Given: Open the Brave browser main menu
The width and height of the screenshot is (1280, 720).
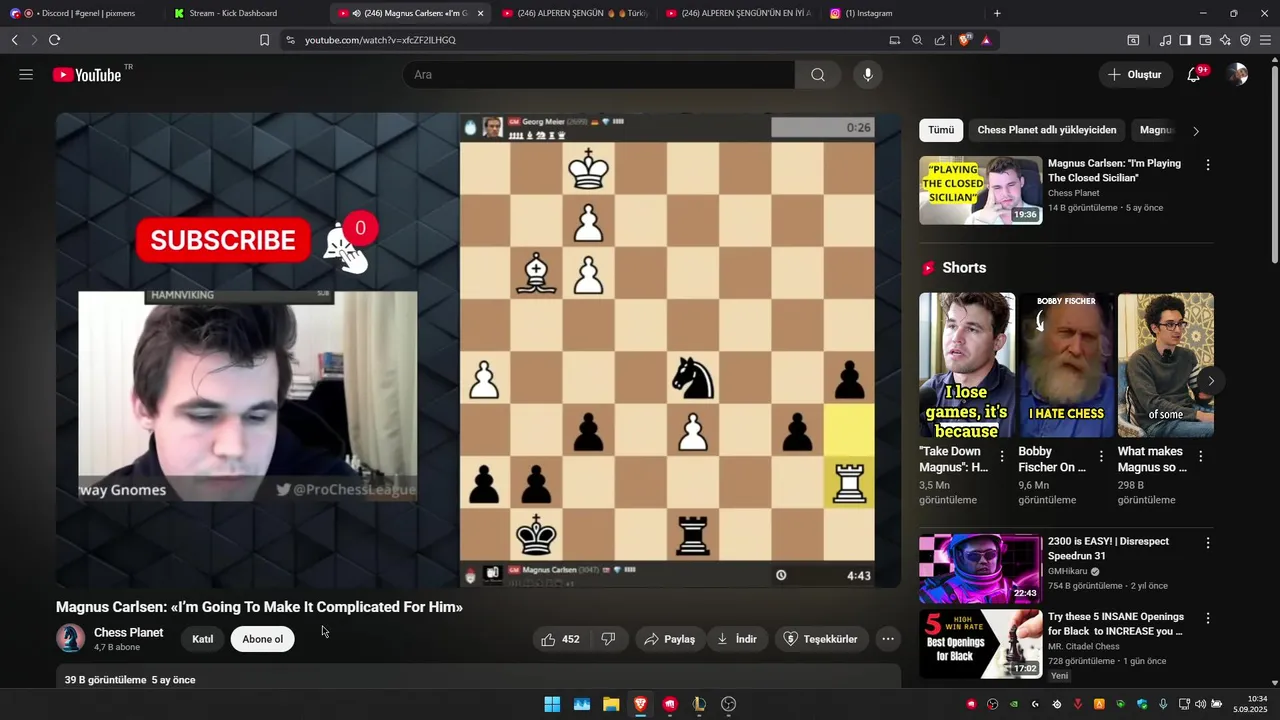Looking at the screenshot, I should pyautogui.click(x=1265, y=40).
